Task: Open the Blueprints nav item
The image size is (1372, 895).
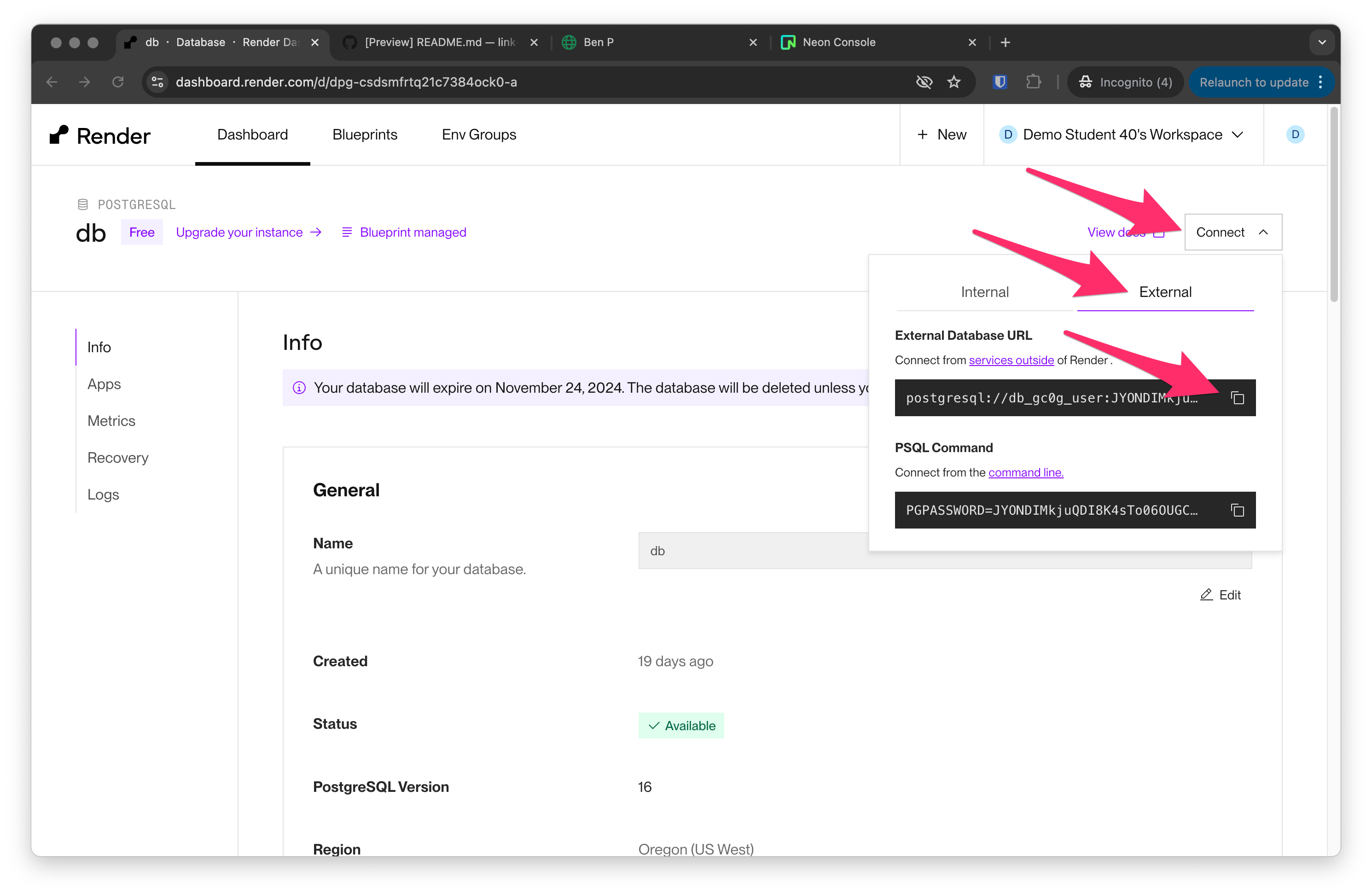Action: (x=365, y=134)
